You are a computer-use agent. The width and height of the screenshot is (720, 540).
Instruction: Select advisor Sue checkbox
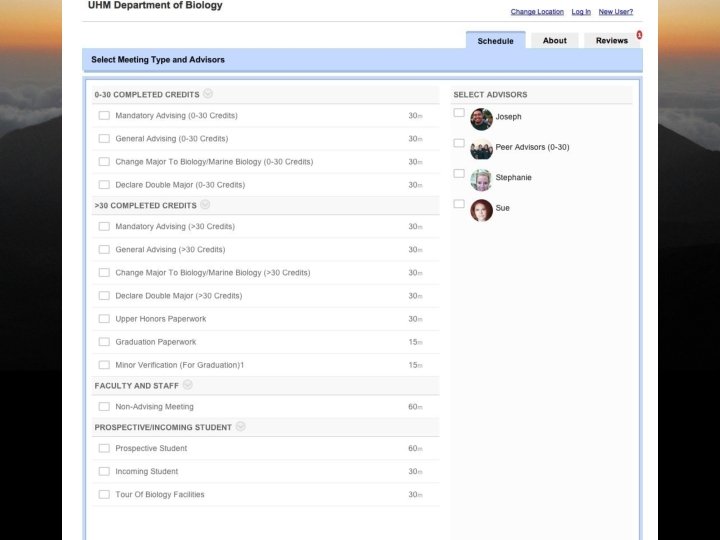tap(459, 203)
